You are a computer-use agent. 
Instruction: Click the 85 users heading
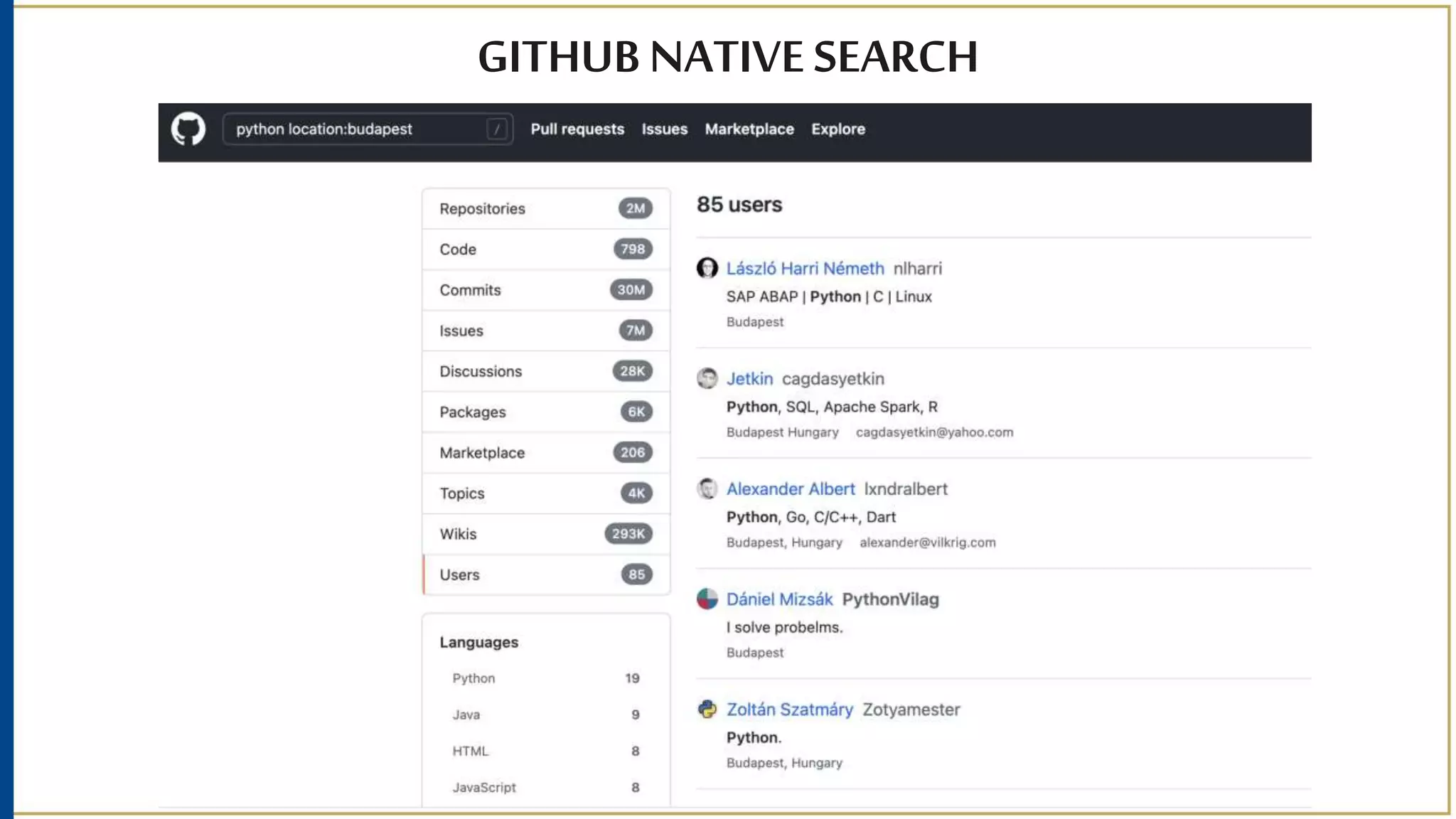pyautogui.click(x=739, y=205)
